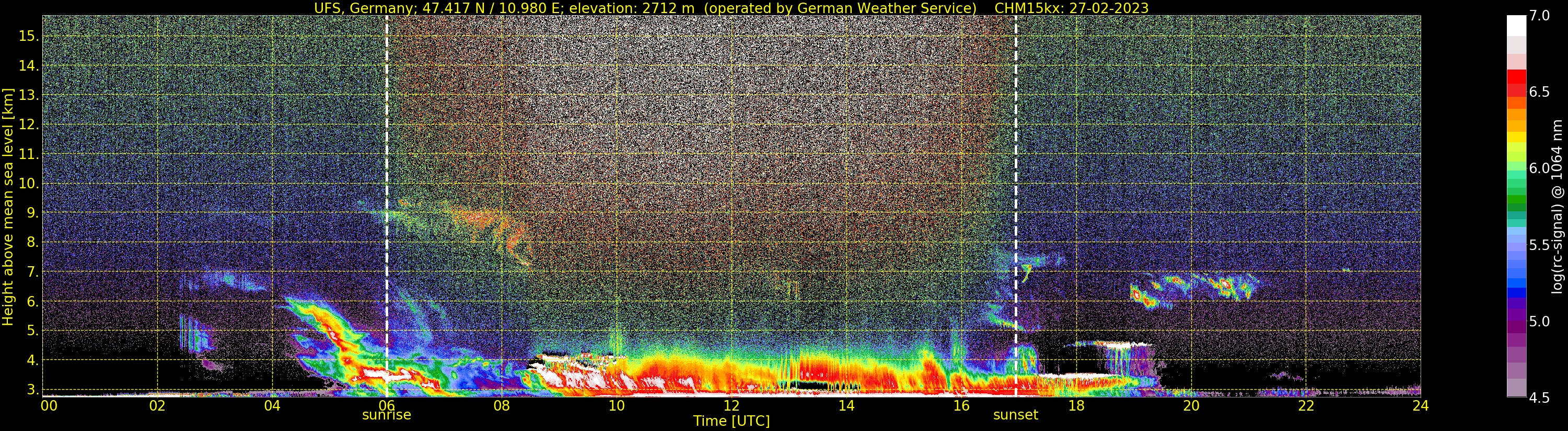This screenshot has width=1568, height=431.
Task: Click the '02' time axis tick label
Action: click(157, 405)
